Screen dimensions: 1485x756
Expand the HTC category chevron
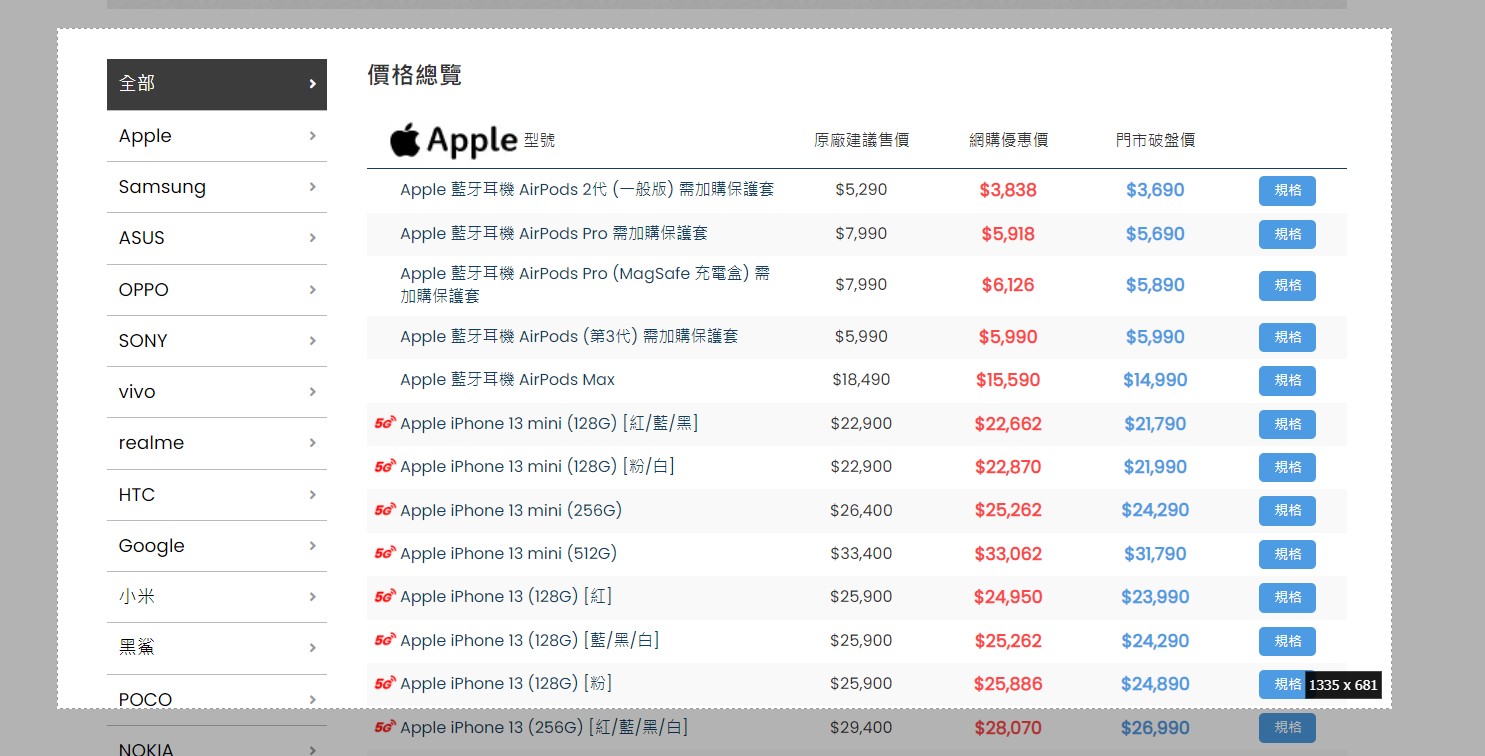pos(313,495)
